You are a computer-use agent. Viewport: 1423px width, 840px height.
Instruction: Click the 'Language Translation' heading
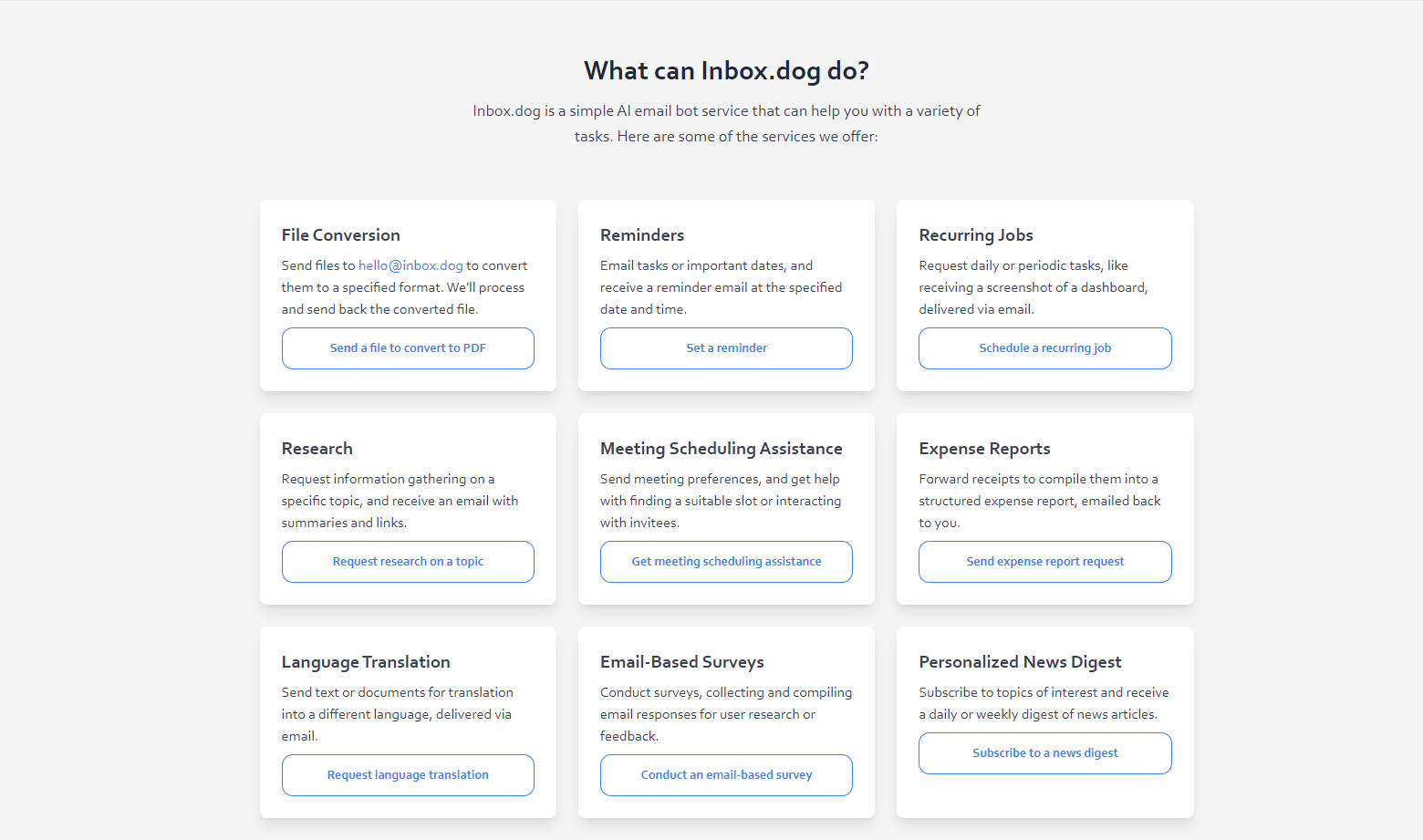pyautogui.click(x=366, y=662)
